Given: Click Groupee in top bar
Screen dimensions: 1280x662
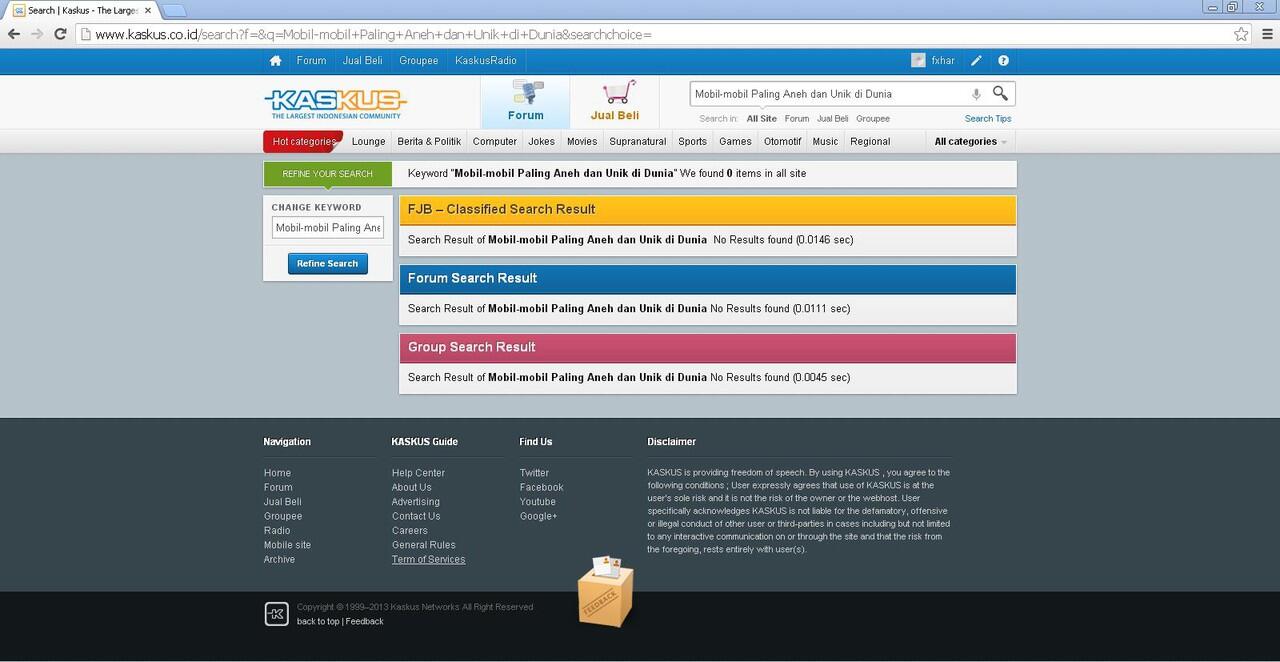Looking at the screenshot, I should point(418,60).
